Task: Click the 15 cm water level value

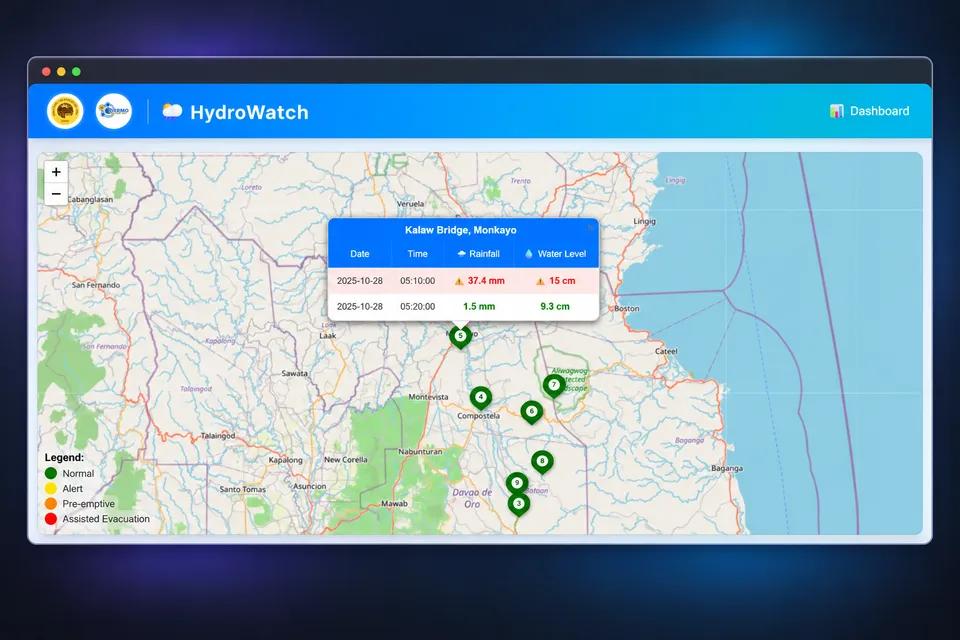Action: (562, 280)
